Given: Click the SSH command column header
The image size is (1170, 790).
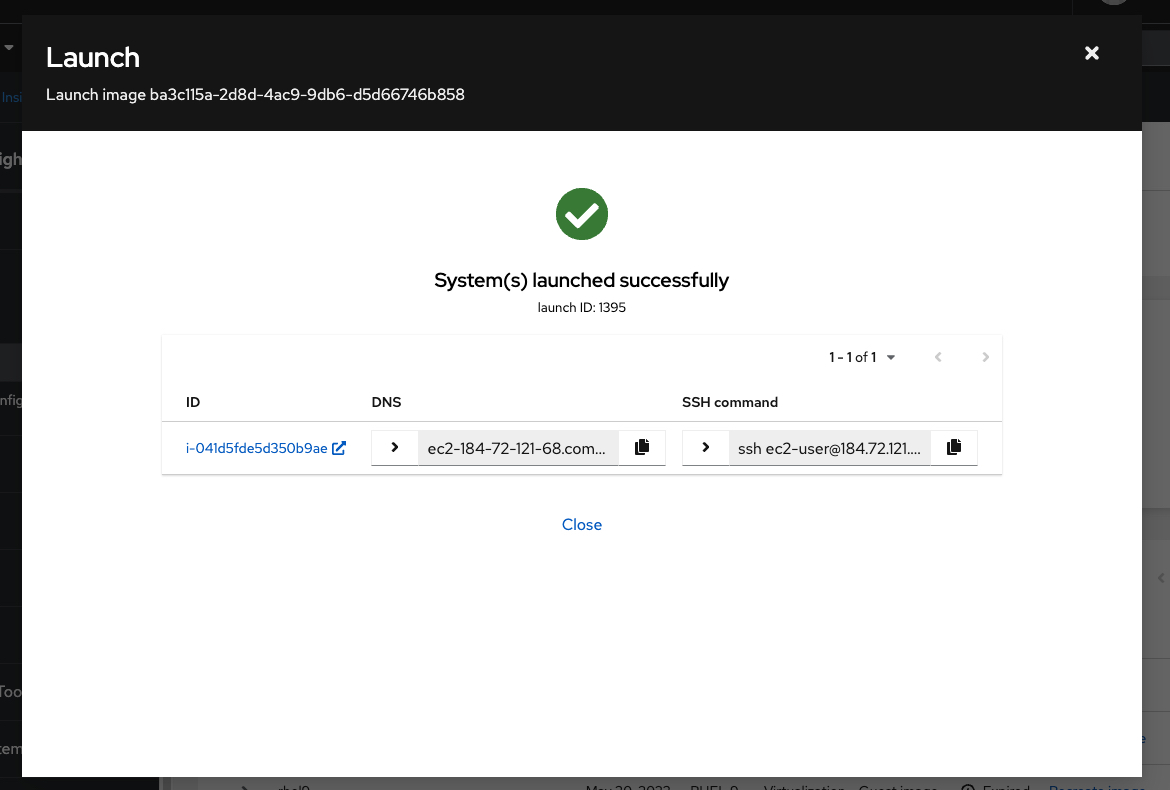Looking at the screenshot, I should (x=730, y=402).
